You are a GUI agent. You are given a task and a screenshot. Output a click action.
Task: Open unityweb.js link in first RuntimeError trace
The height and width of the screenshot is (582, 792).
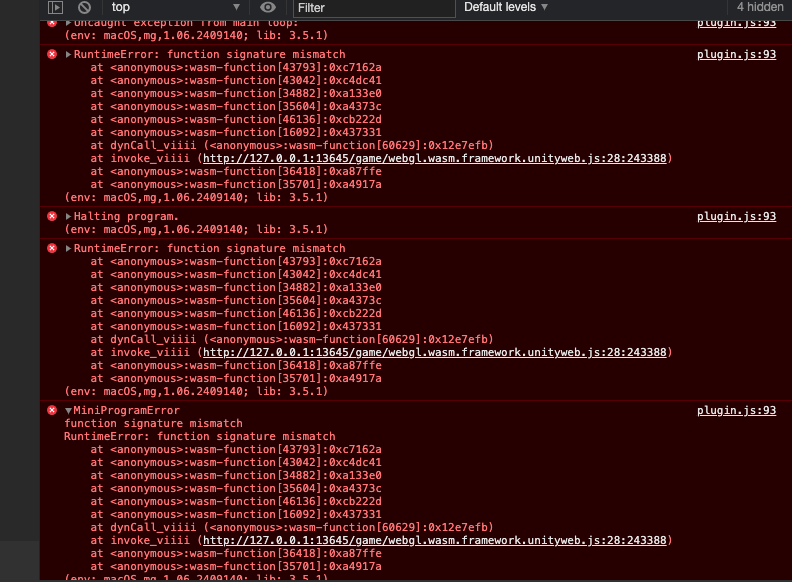click(x=435, y=158)
